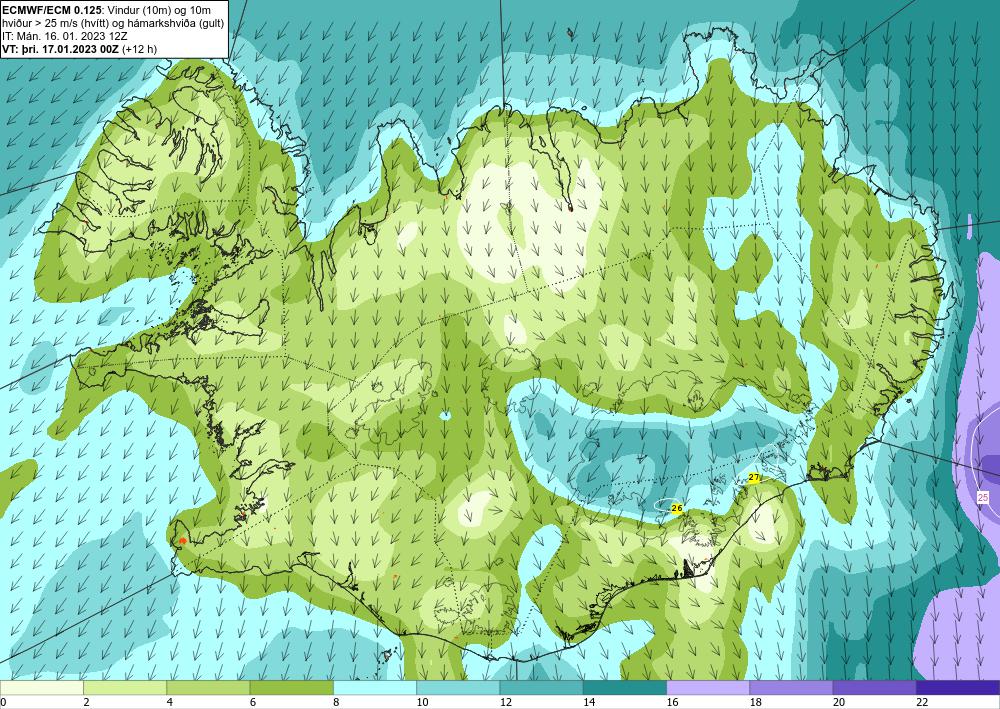Image resolution: width=1000 pixels, height=709 pixels.
Task: Click the darkest purple legend swatch above 22
Action: coord(958,687)
